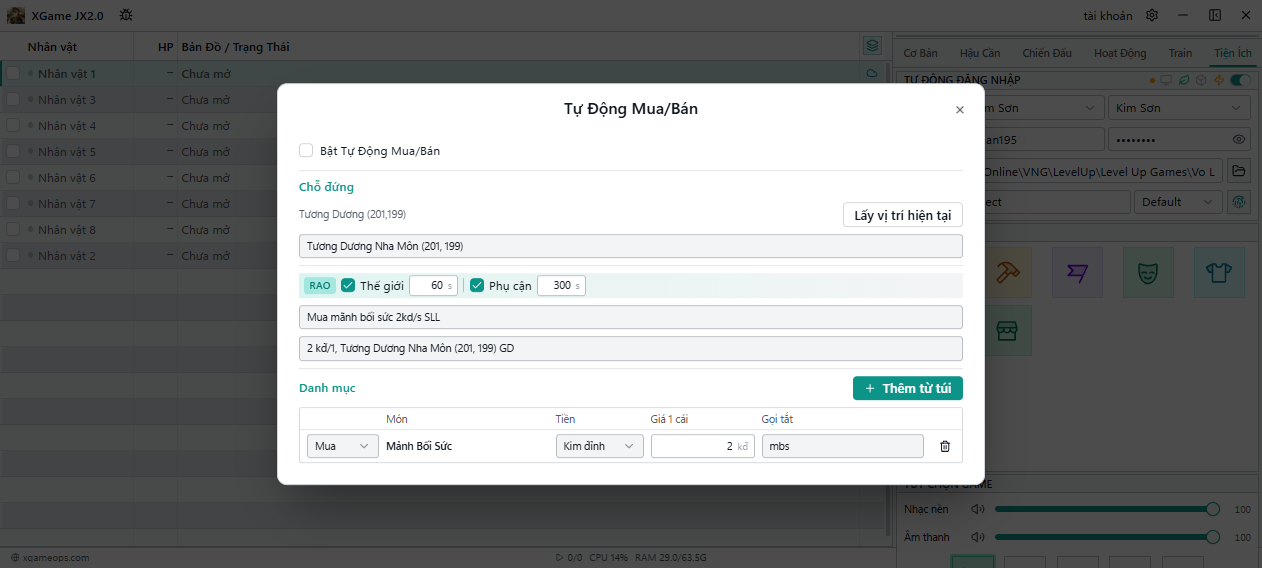1262x568 pixels.
Task: Open the theater mask utility tile
Action: click(x=1148, y=272)
